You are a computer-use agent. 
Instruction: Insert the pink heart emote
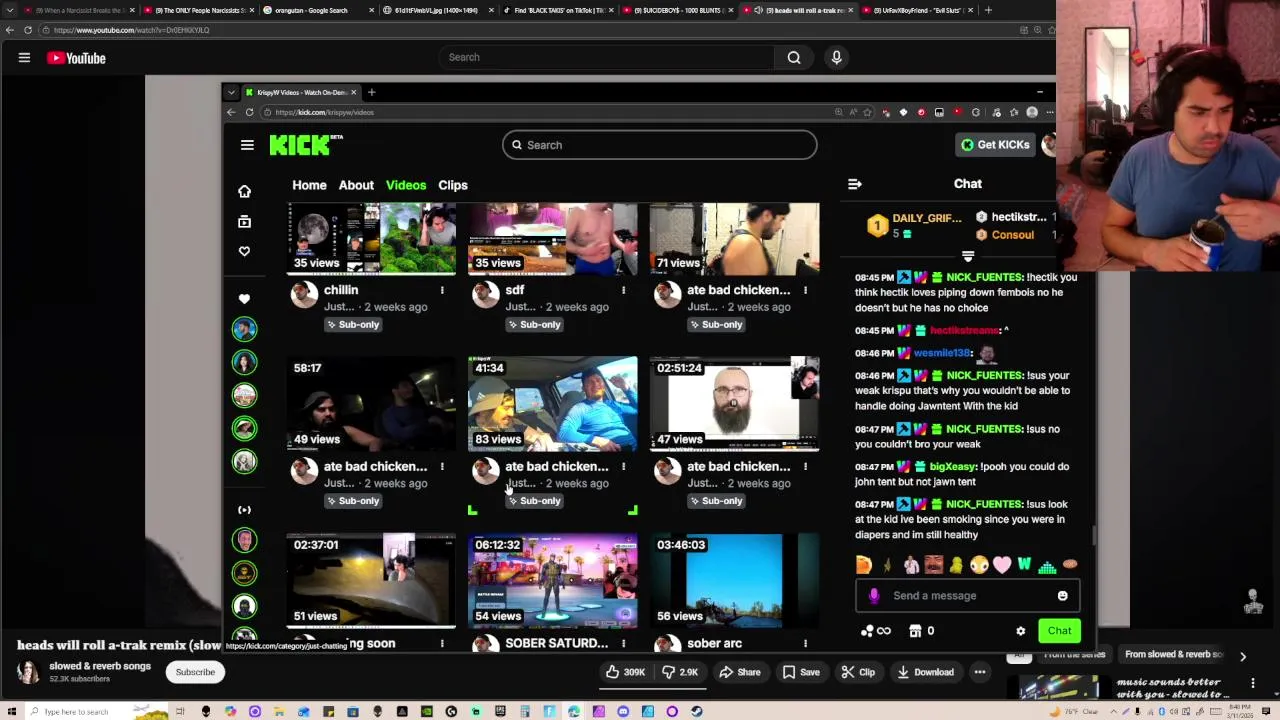point(1001,565)
